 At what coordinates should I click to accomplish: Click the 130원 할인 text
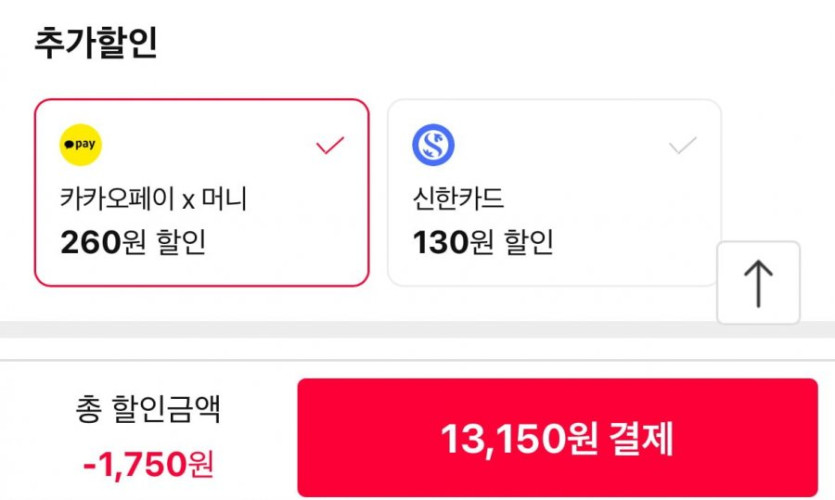coord(483,242)
